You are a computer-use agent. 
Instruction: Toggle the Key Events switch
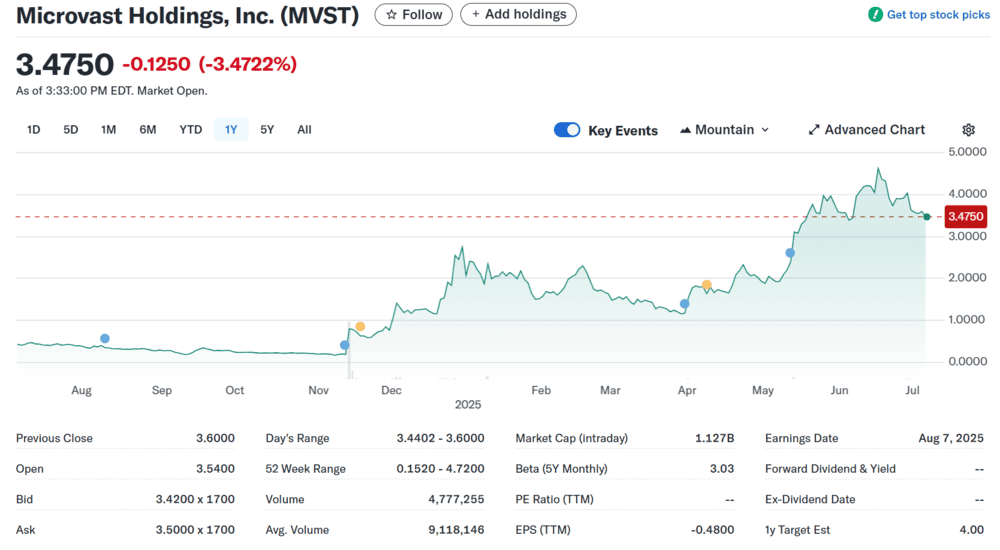[567, 130]
